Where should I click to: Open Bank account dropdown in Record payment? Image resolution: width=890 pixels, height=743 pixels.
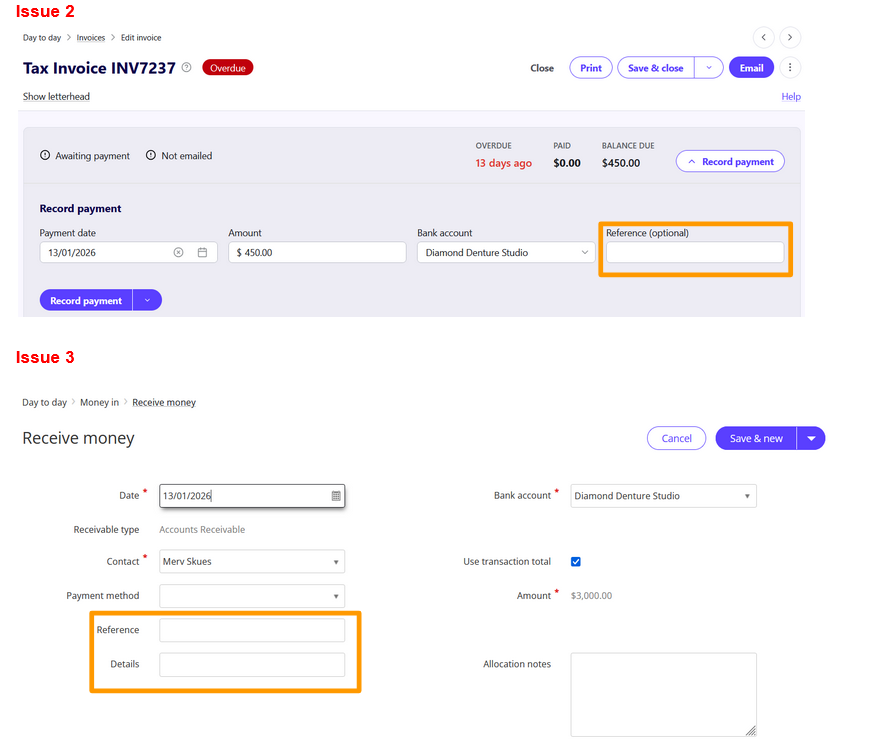506,253
